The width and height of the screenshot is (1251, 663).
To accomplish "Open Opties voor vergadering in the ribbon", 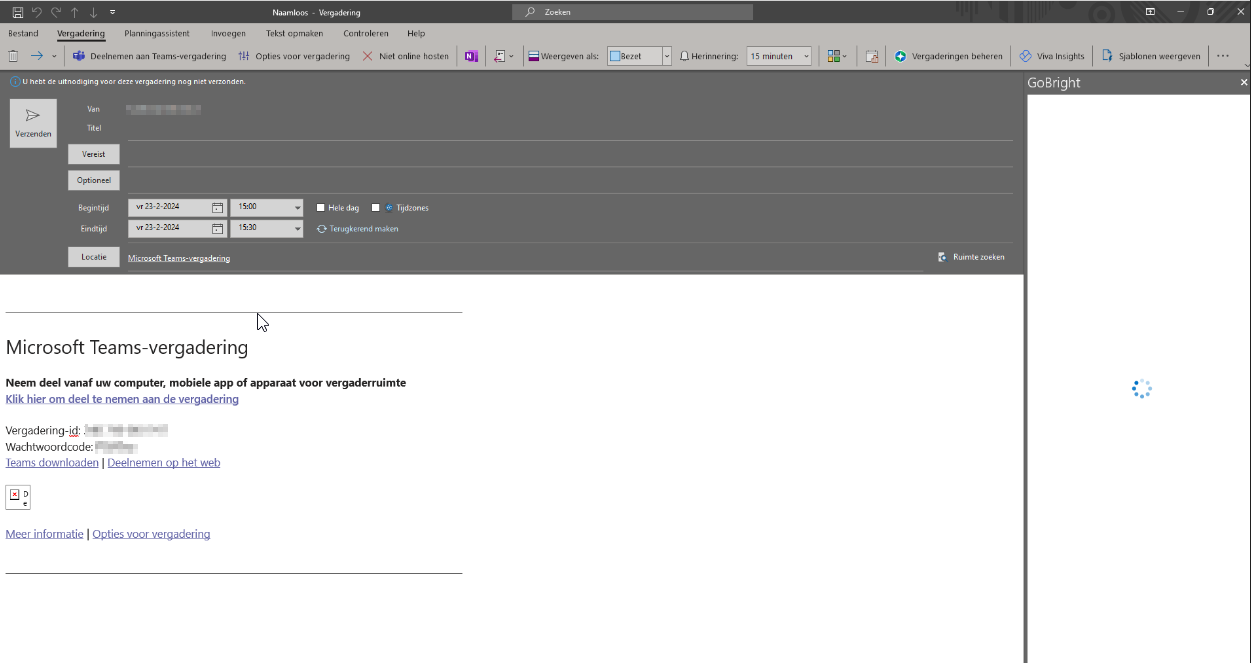I will click(294, 56).
